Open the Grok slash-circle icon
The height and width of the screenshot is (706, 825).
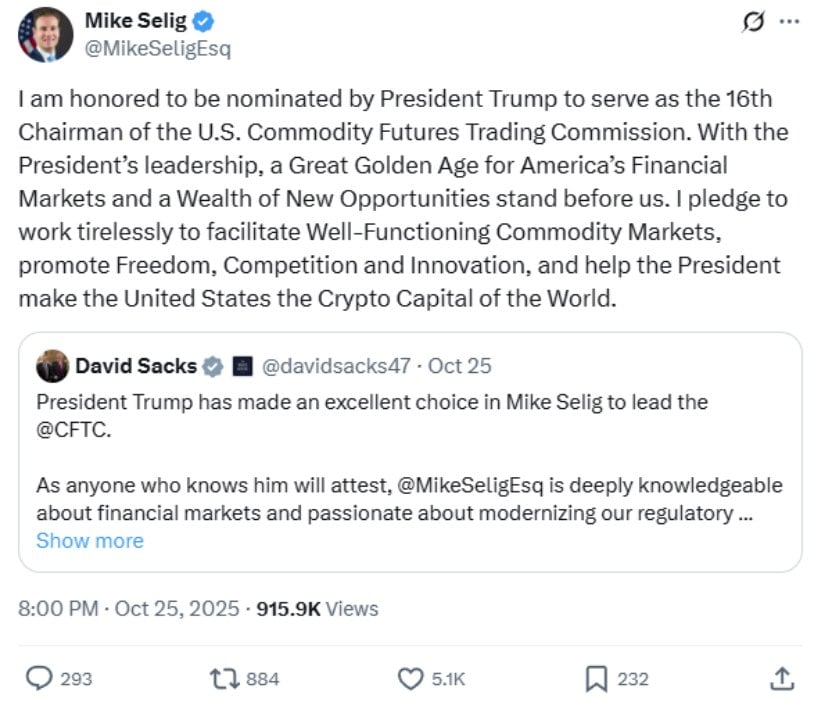752,23
